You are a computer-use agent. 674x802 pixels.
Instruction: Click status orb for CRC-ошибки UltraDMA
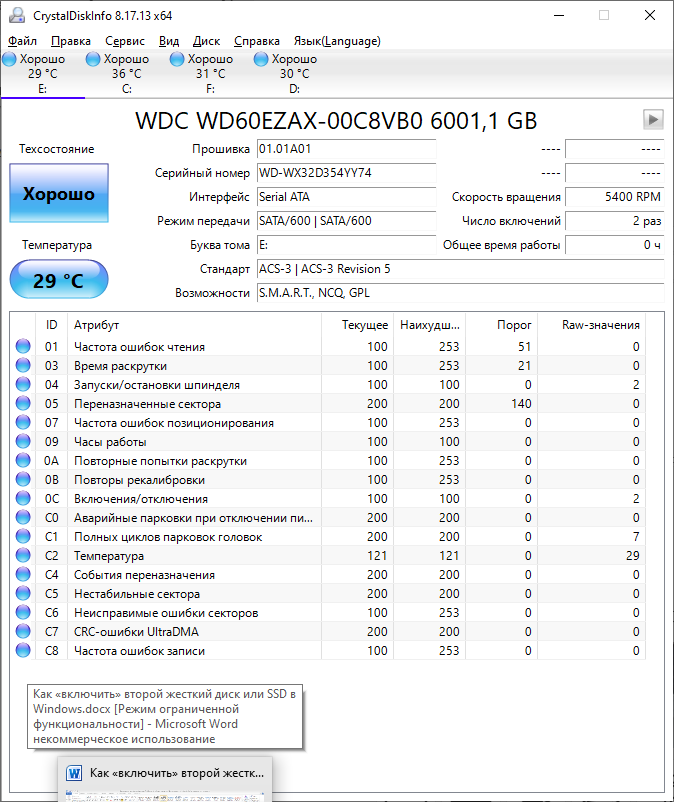coord(23,632)
